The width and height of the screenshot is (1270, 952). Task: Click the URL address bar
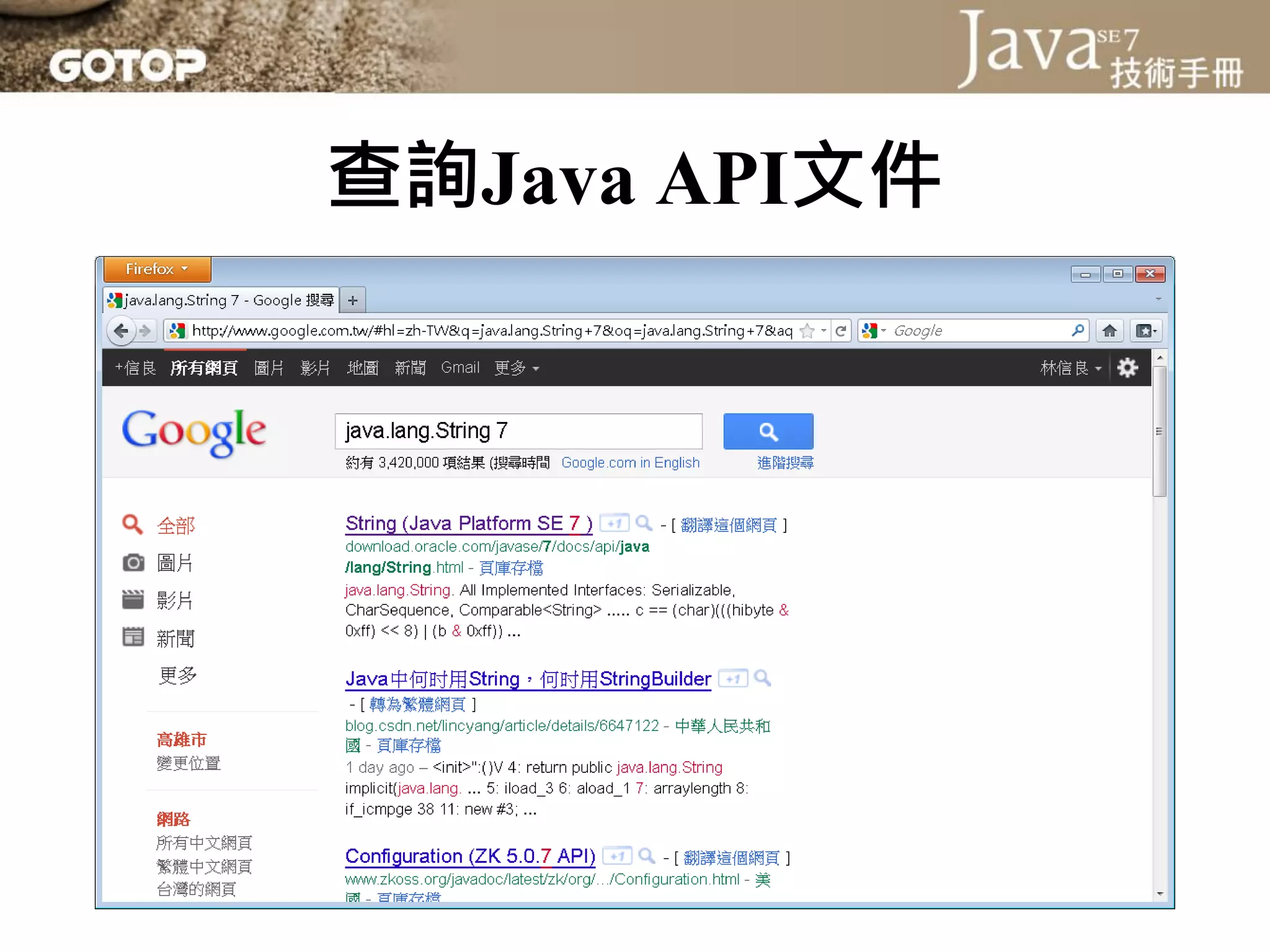pyautogui.click(x=491, y=331)
